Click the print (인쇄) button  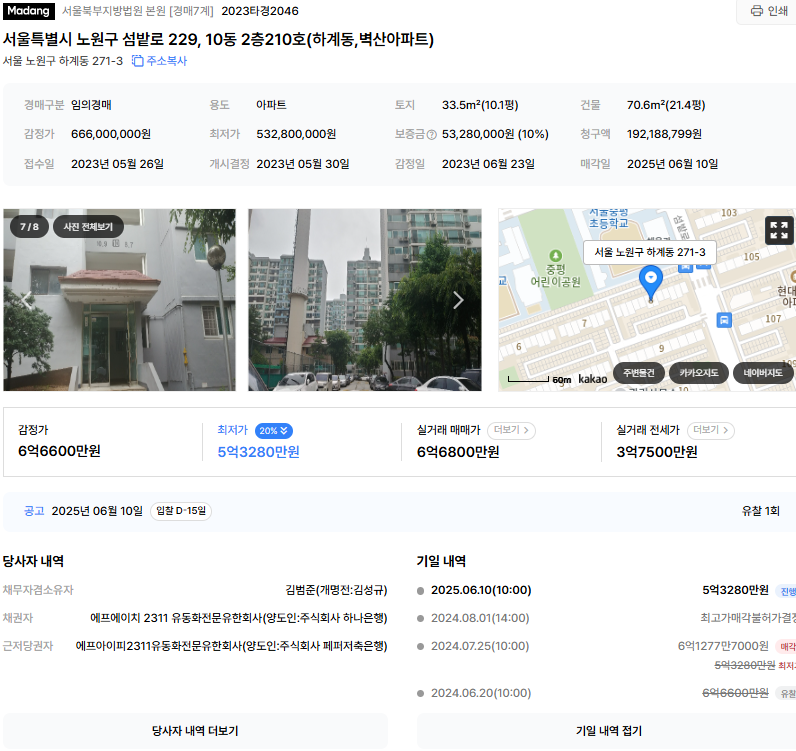pyautogui.click(x=769, y=11)
